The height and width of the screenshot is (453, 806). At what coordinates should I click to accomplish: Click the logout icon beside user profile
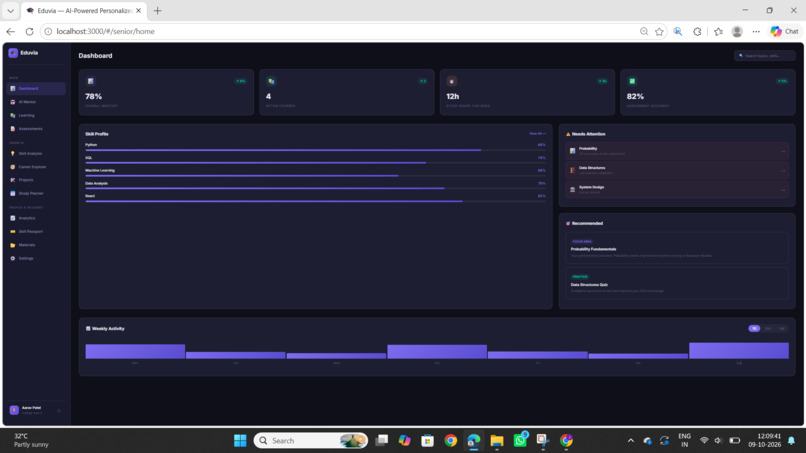59,410
